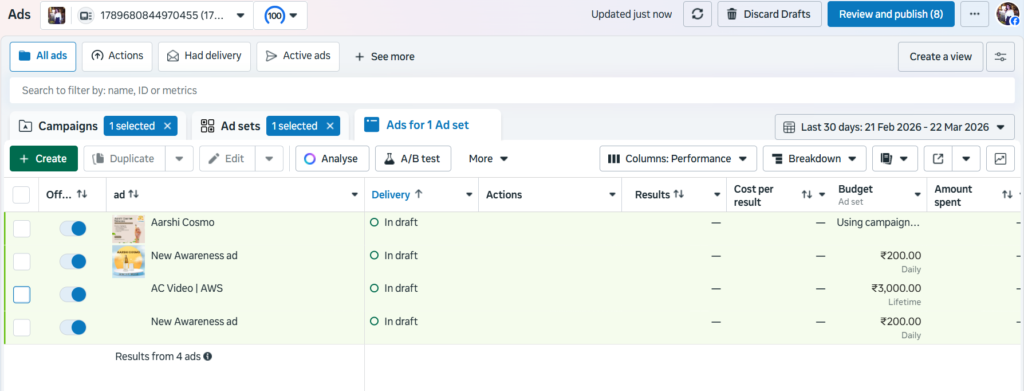Click Review and publish (8)
This screenshot has width=1024, height=391.
[x=891, y=14]
